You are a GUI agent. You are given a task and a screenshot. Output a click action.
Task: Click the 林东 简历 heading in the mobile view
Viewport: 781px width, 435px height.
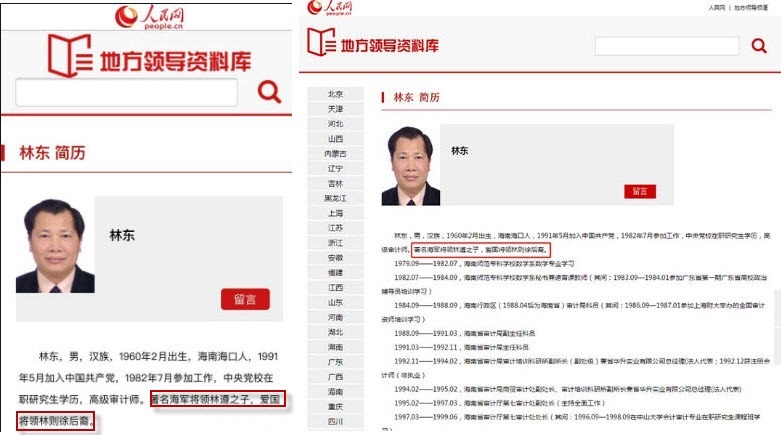pos(52,152)
